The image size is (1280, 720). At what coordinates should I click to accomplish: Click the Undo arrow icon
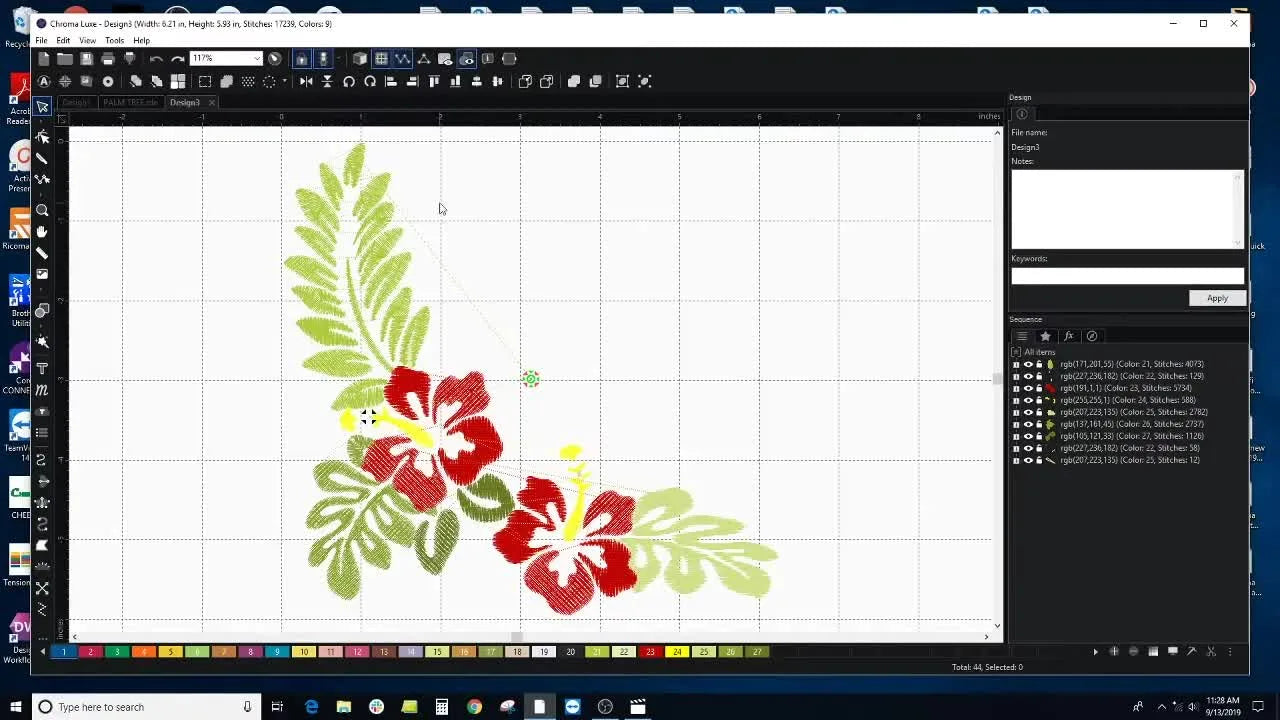coord(156,58)
